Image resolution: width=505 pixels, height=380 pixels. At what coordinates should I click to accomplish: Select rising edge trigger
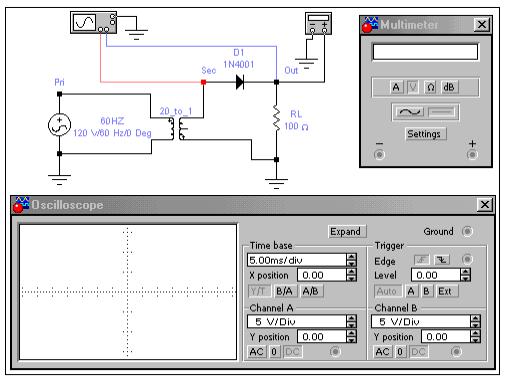(421, 260)
